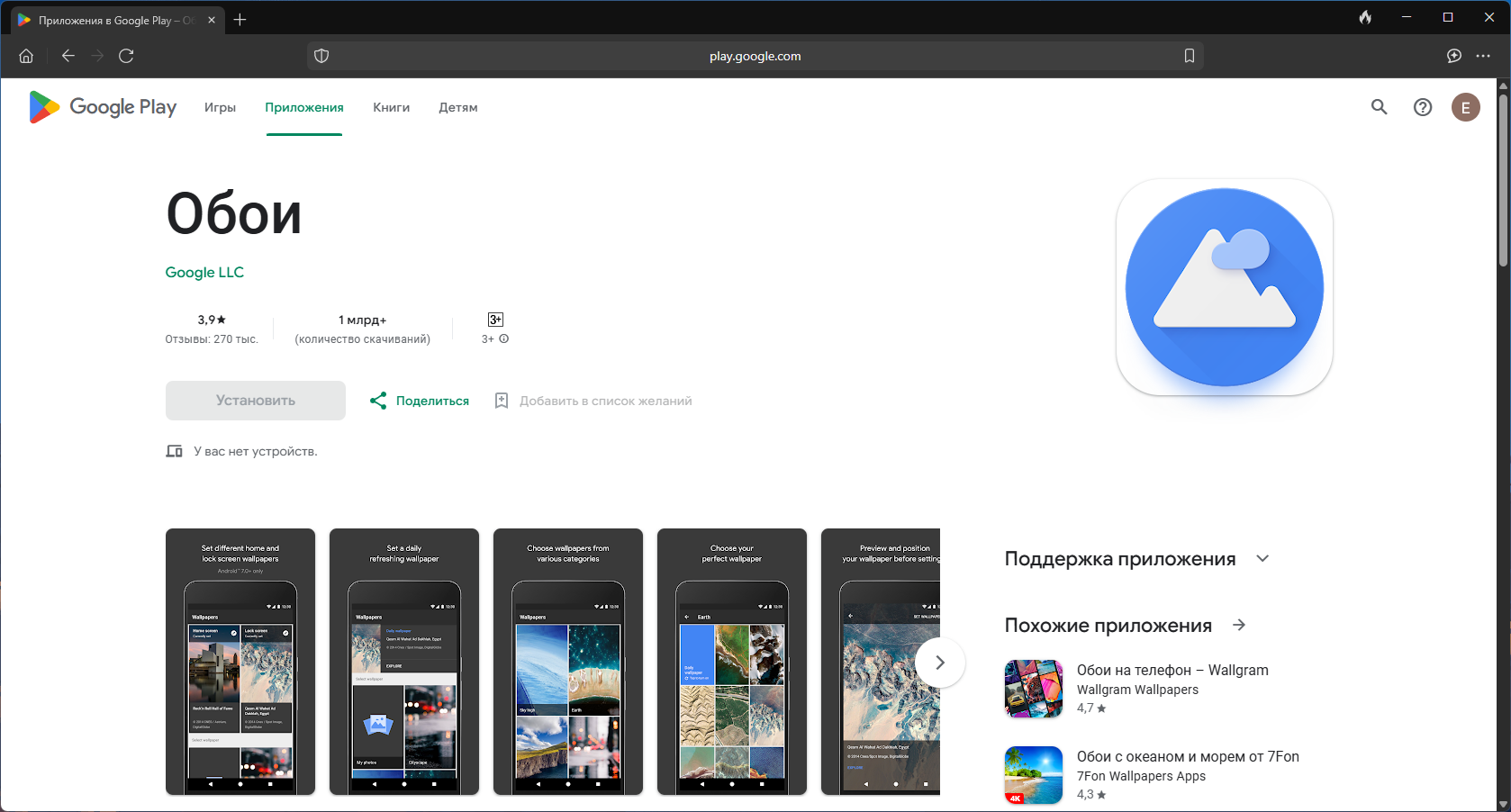Click the browser home icon
The image size is (1511, 812).
pos(26,56)
